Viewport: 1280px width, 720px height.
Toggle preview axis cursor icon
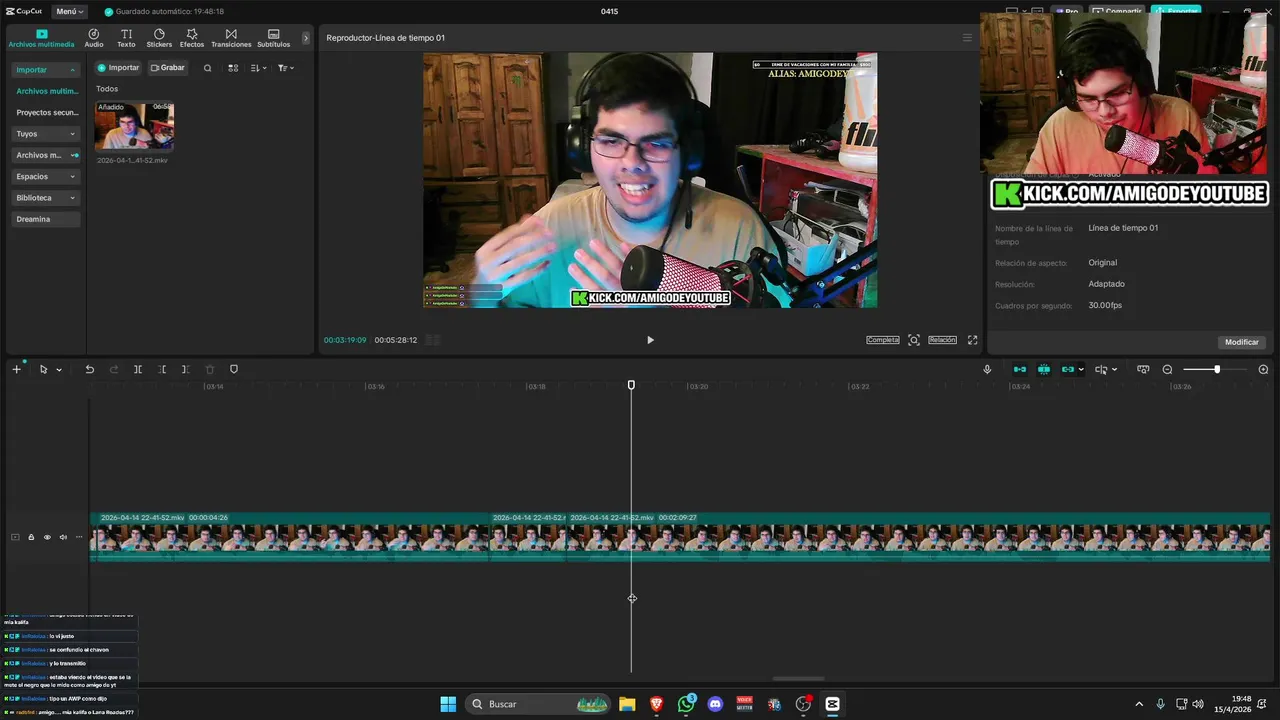click(1101, 369)
